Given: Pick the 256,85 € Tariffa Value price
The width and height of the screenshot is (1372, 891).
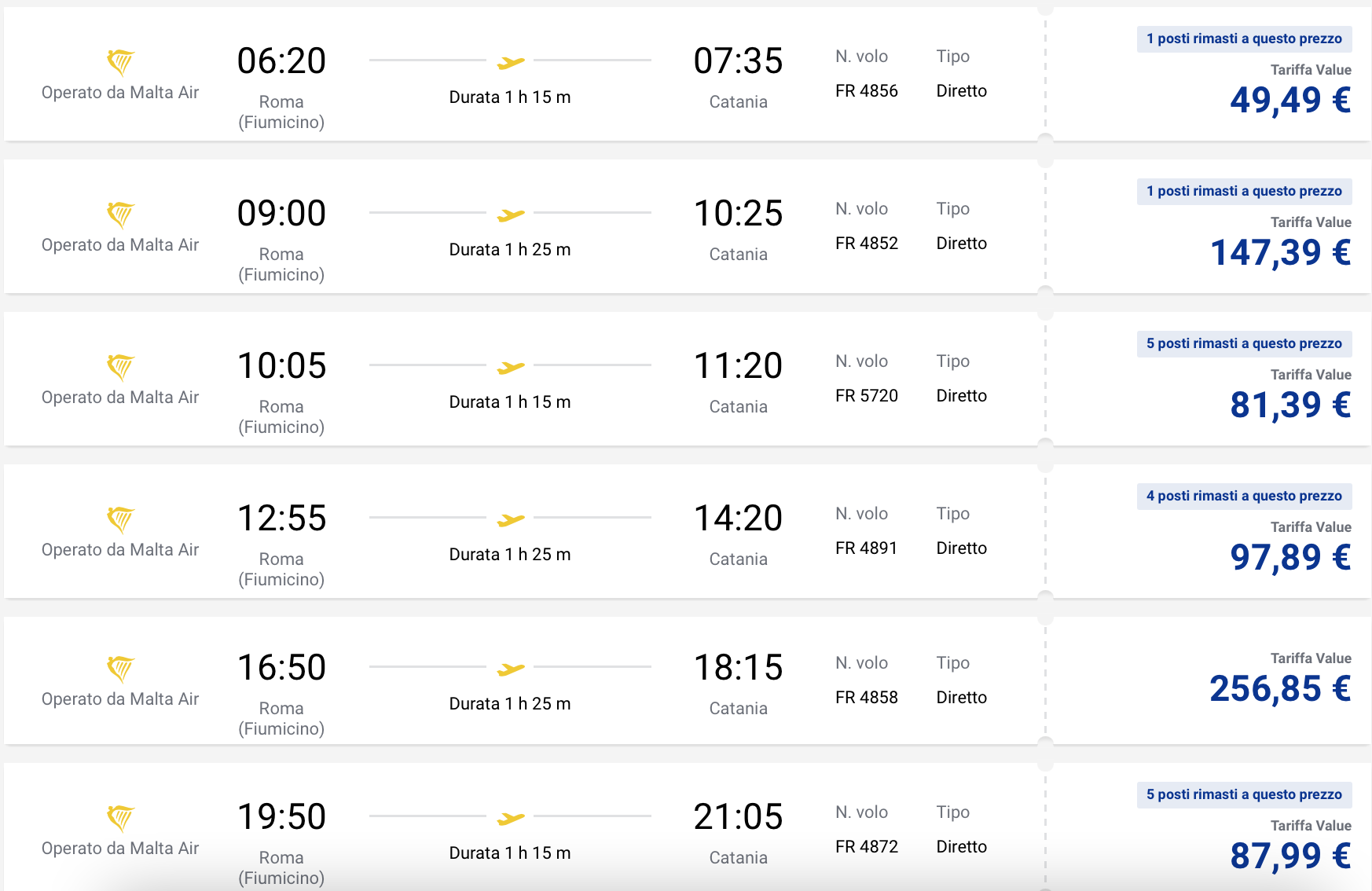Looking at the screenshot, I should coord(1281,688).
